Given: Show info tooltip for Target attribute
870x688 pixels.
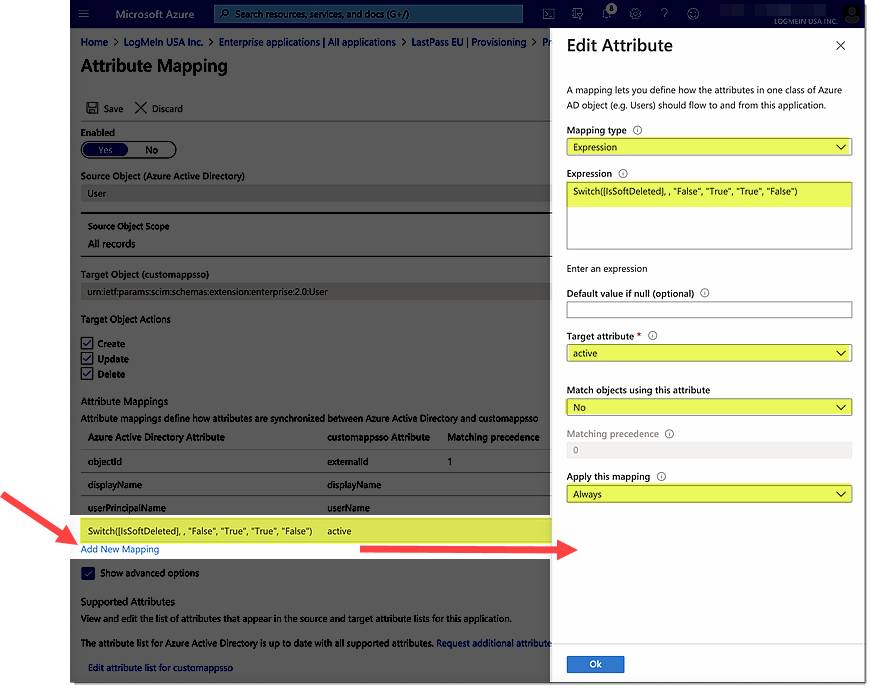Looking at the screenshot, I should tap(652, 336).
